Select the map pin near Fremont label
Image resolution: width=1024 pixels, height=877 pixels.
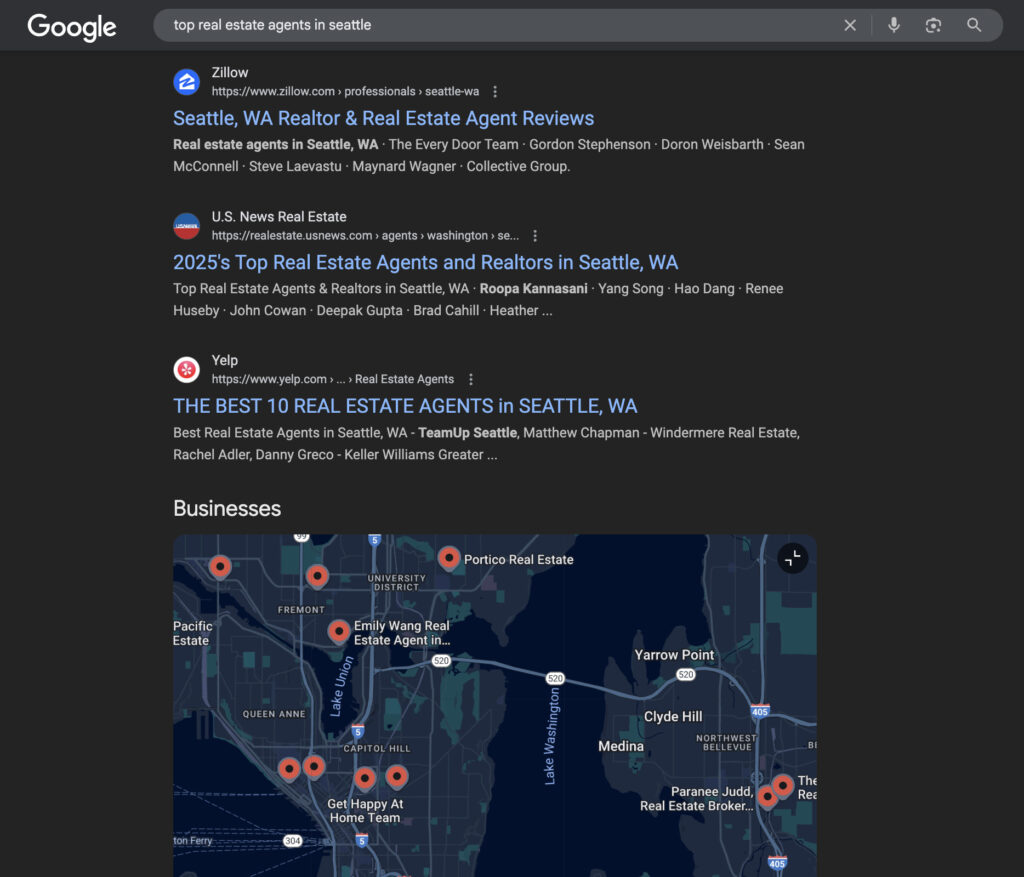pyautogui.click(x=317, y=577)
